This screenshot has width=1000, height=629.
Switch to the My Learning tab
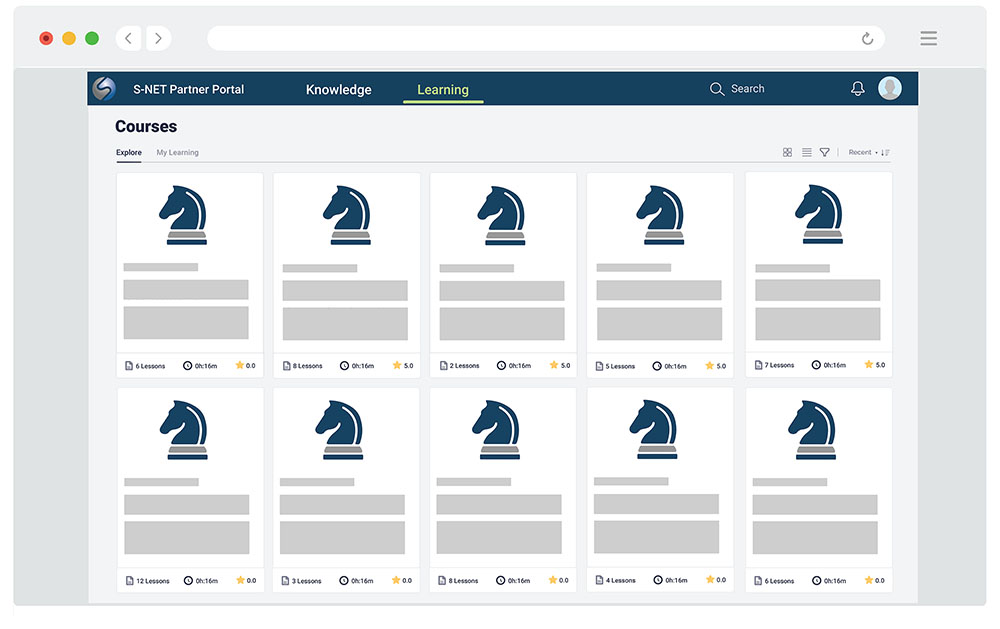[x=177, y=152]
